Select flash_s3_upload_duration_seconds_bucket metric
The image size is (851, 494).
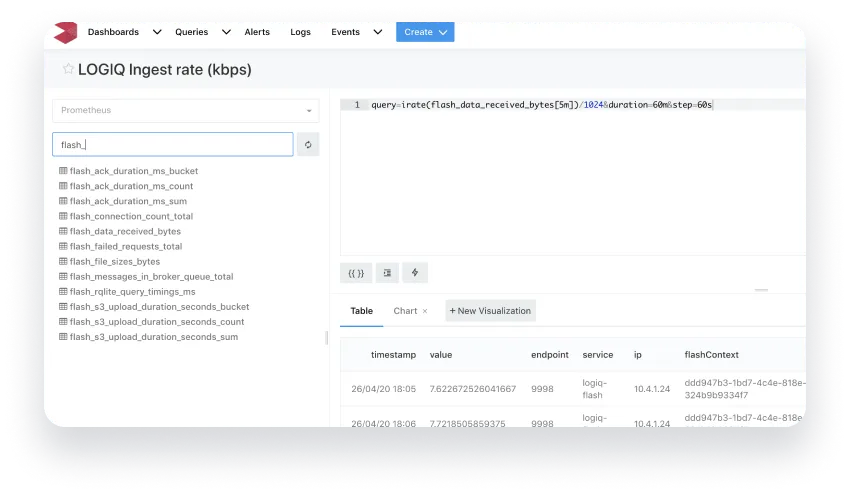160,307
